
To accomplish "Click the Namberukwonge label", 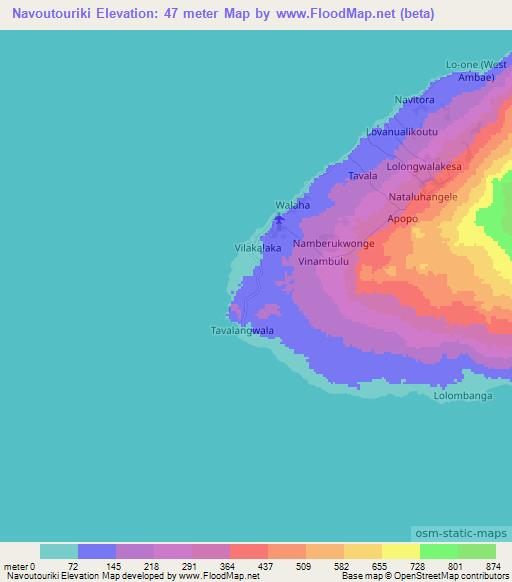I will tap(334, 244).
